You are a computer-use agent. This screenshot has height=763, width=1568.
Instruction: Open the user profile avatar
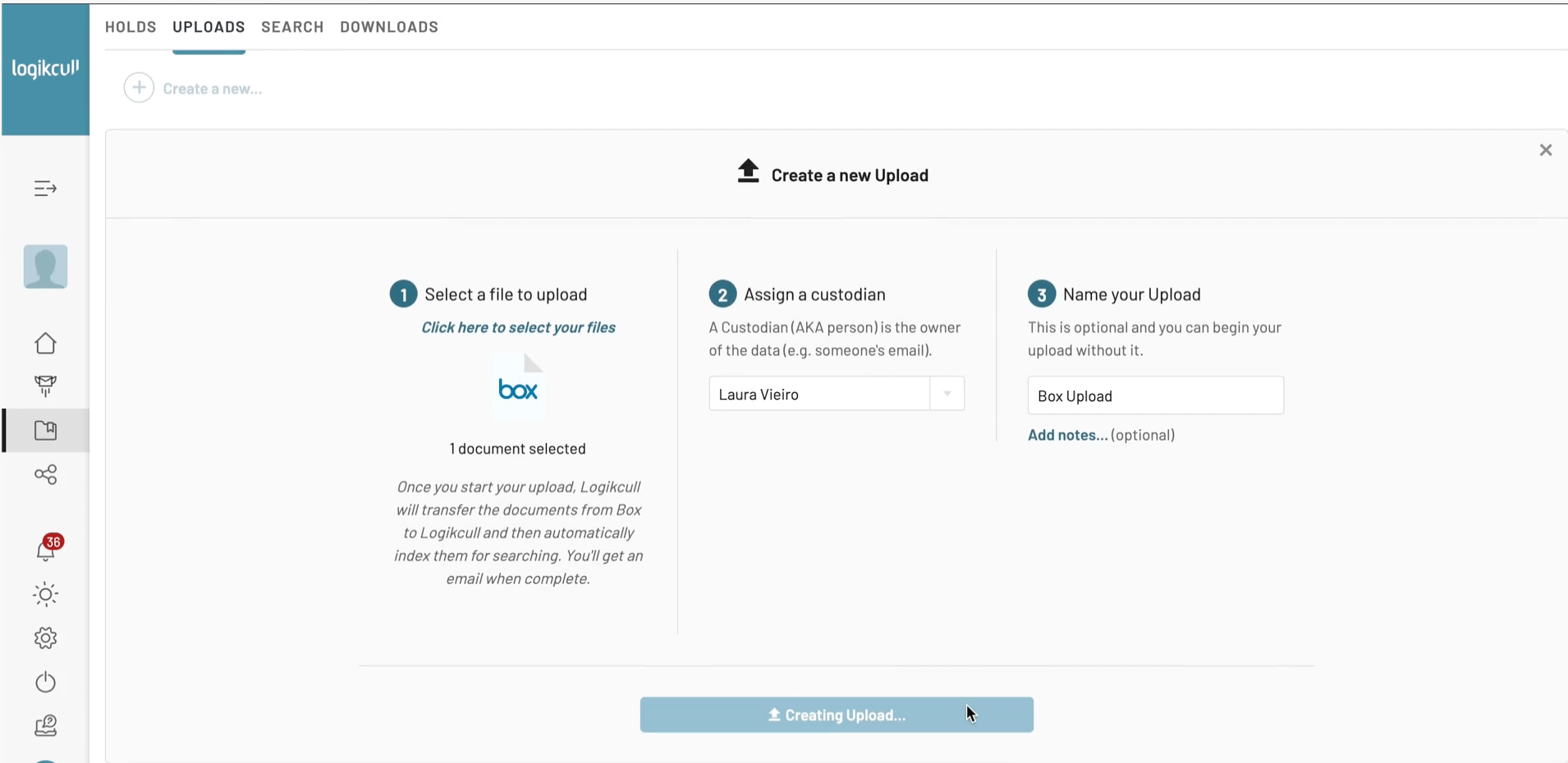click(x=45, y=266)
